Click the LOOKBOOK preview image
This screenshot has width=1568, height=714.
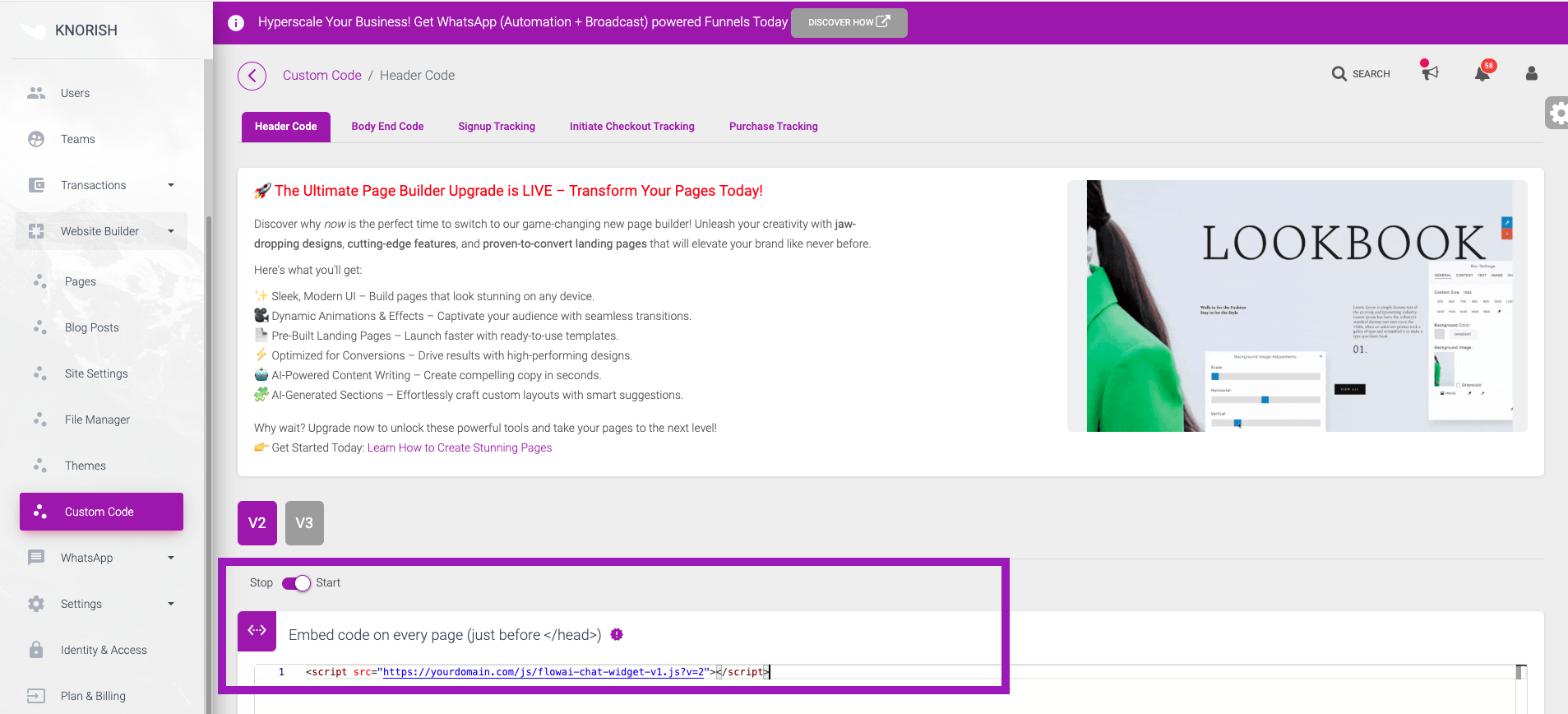[1297, 306]
